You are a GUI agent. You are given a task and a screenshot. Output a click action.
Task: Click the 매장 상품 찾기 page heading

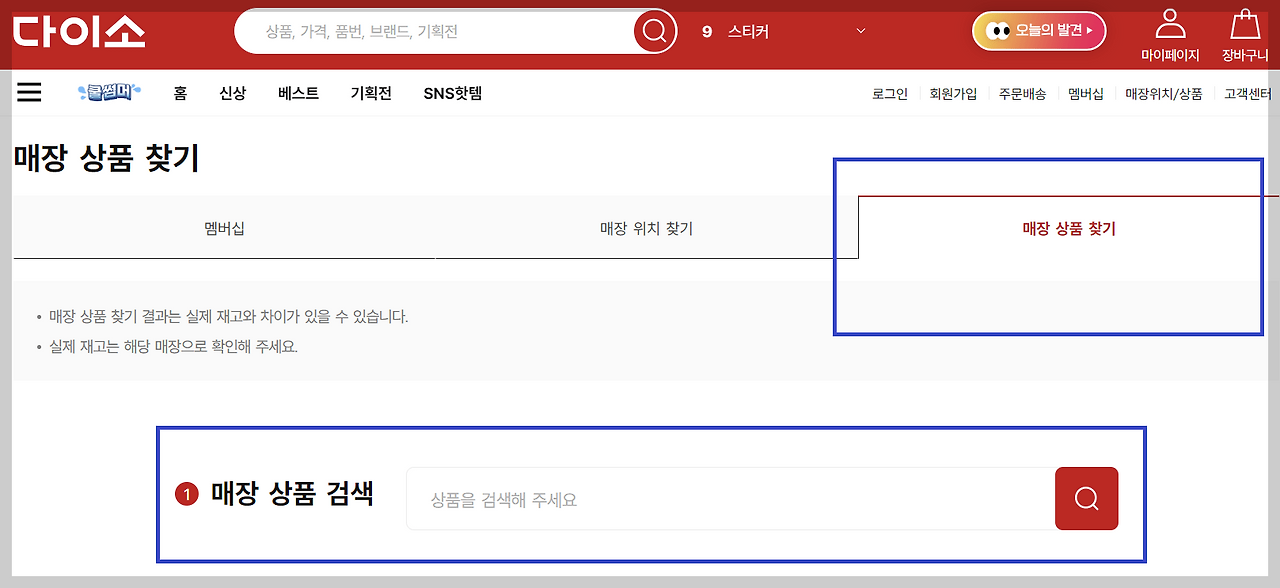[107, 158]
